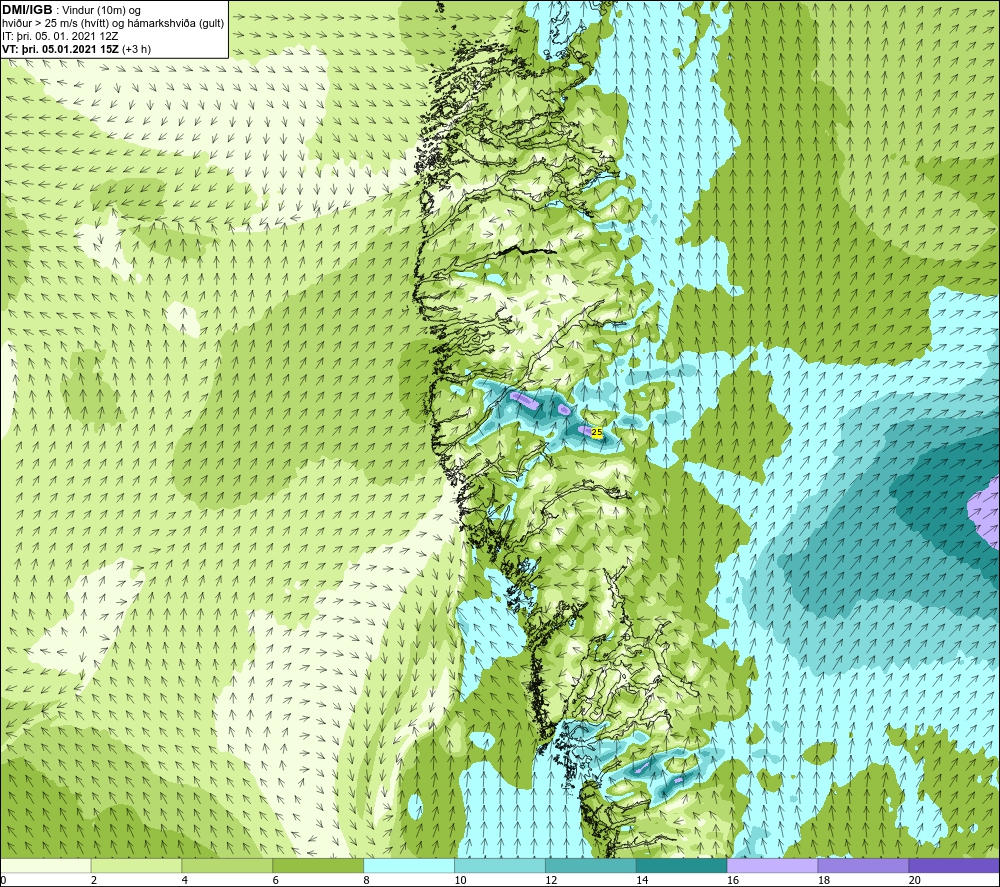Click the 8–10 m/s cyan legend swatch
This screenshot has width=1000, height=887.
point(409,865)
